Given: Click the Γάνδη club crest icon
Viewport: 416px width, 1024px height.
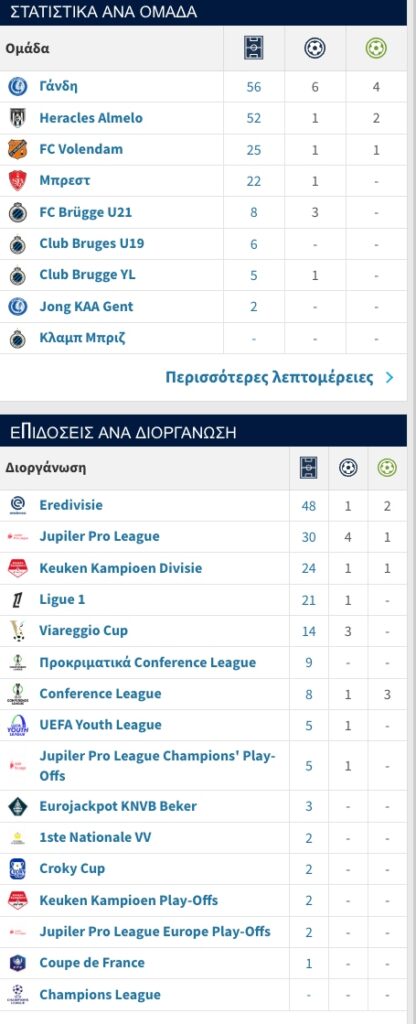Looking at the screenshot, I should pos(18,86).
